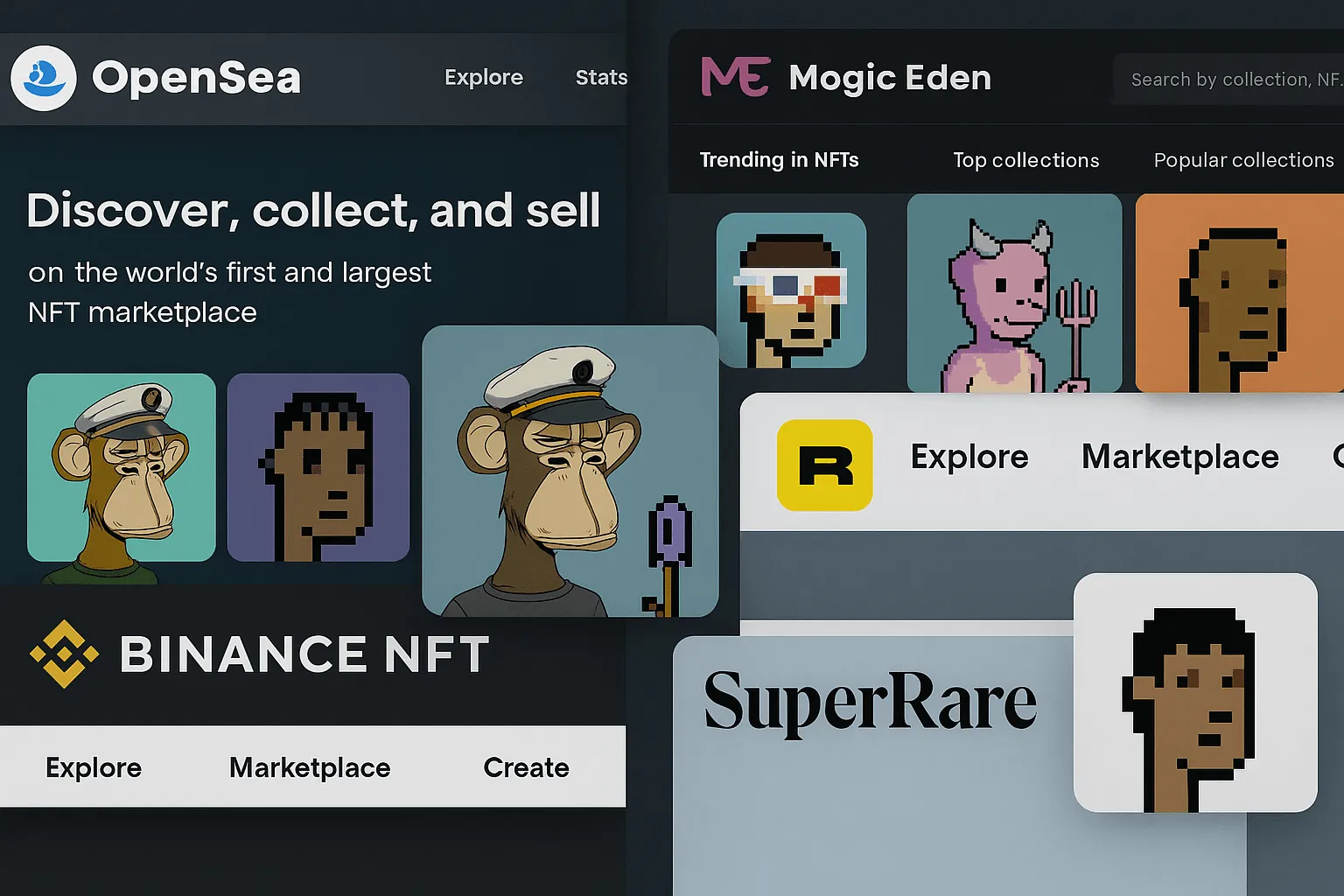Image resolution: width=1344 pixels, height=896 pixels.
Task: Click the Binance diamond logo
Action: tap(66, 654)
